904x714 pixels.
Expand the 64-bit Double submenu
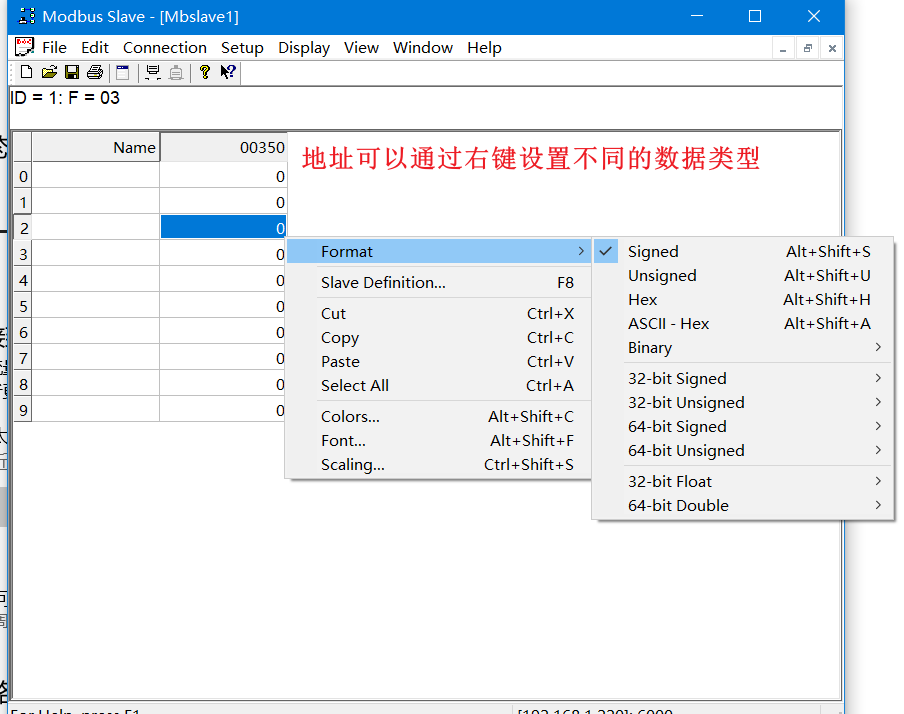click(743, 506)
